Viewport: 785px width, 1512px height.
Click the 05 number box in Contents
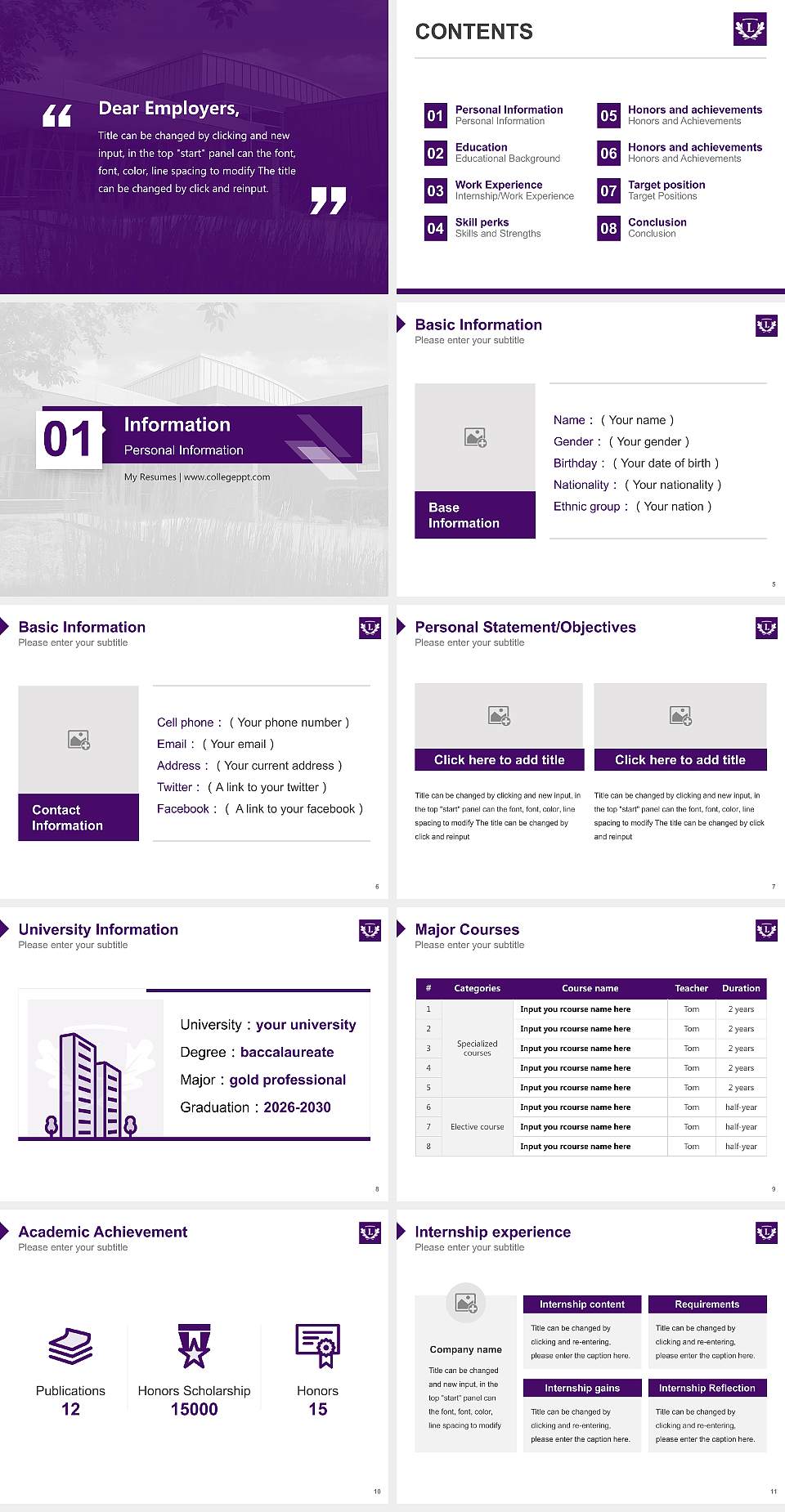pos(608,115)
